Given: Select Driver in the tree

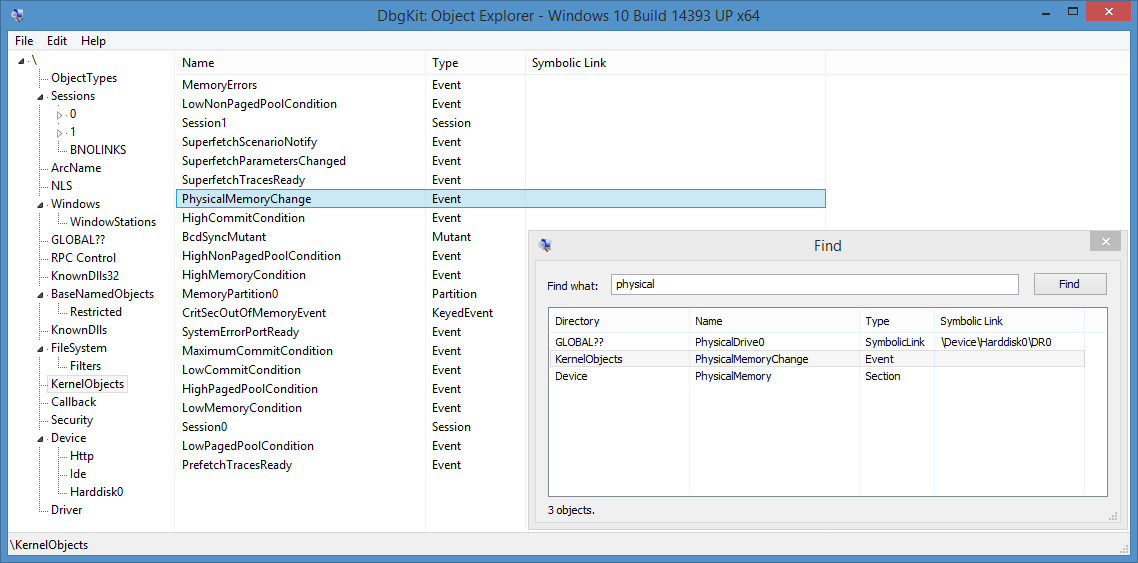Looking at the screenshot, I should tap(66, 510).
